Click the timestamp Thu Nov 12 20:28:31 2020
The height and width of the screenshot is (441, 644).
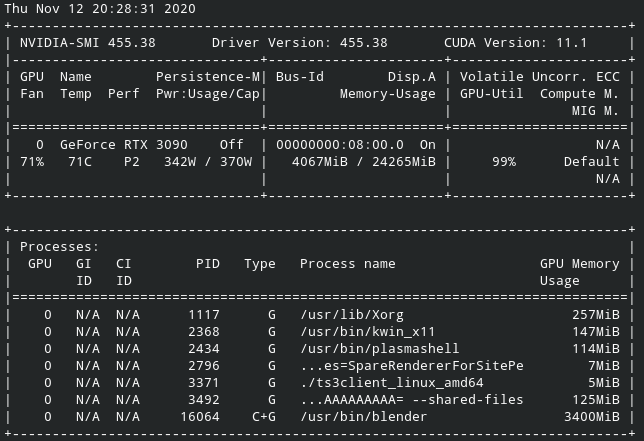[x=100, y=9]
